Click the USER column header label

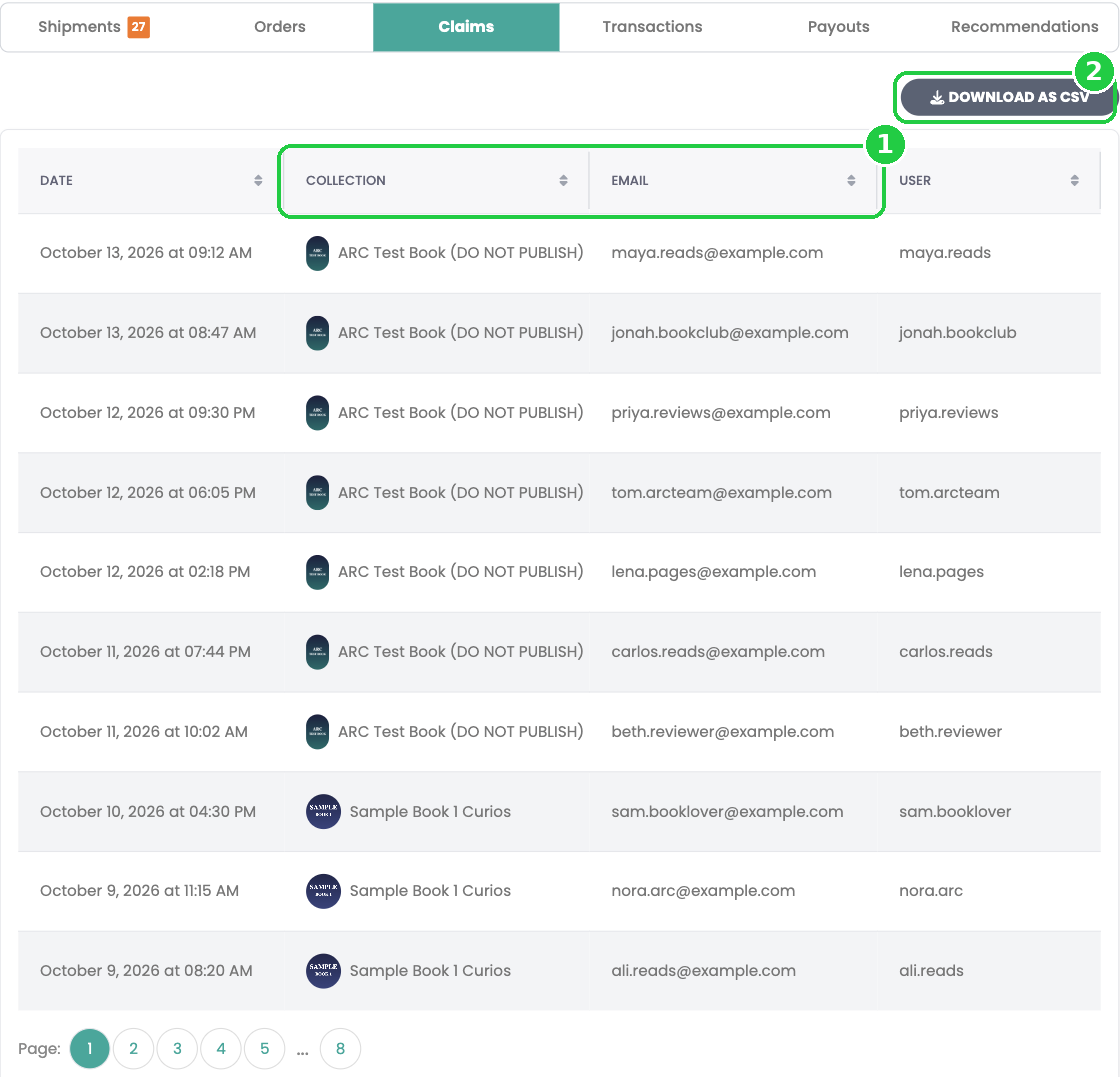915,181
